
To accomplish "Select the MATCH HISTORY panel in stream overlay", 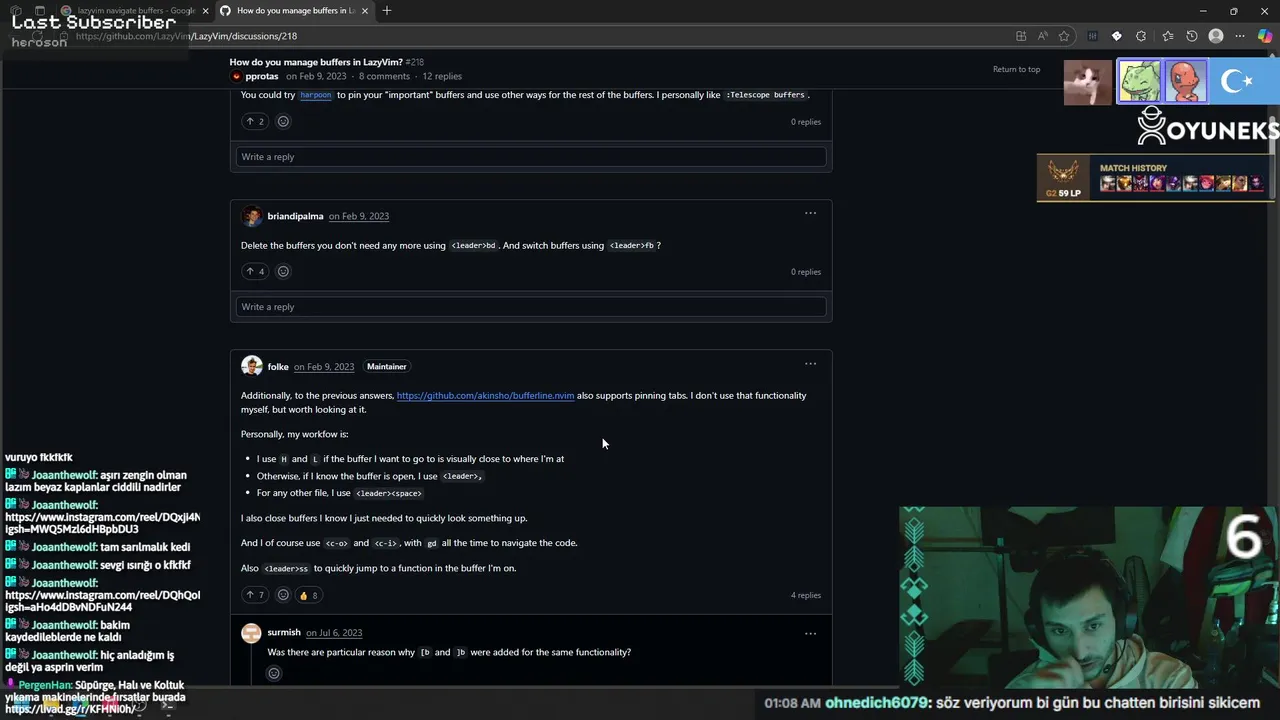I will pyautogui.click(x=1155, y=178).
